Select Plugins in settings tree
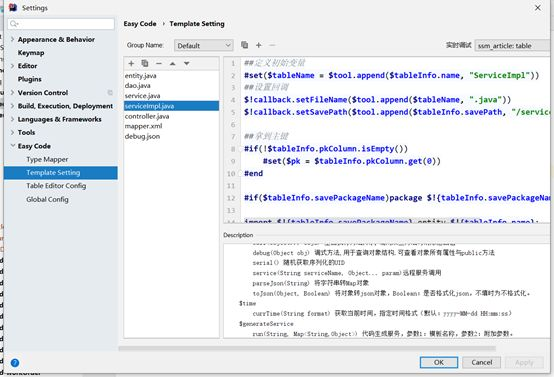 30,79
